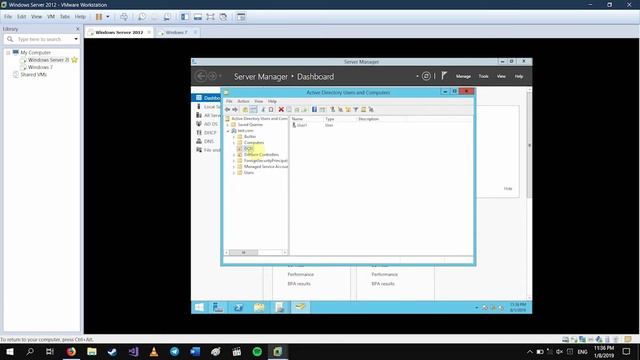Open the VMware Tabs menu
The width and height of the screenshot is (640, 360).
point(65,17)
